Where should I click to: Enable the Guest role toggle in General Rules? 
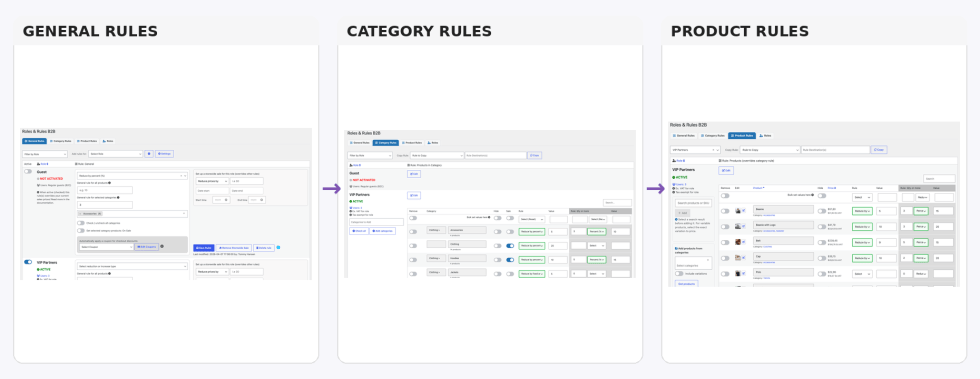[28, 171]
